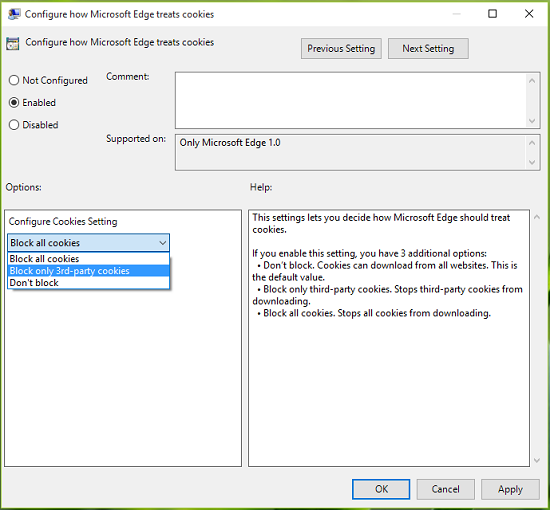The image size is (550, 510).
Task: Click Supported on scroll up arrow
Action: [532, 143]
